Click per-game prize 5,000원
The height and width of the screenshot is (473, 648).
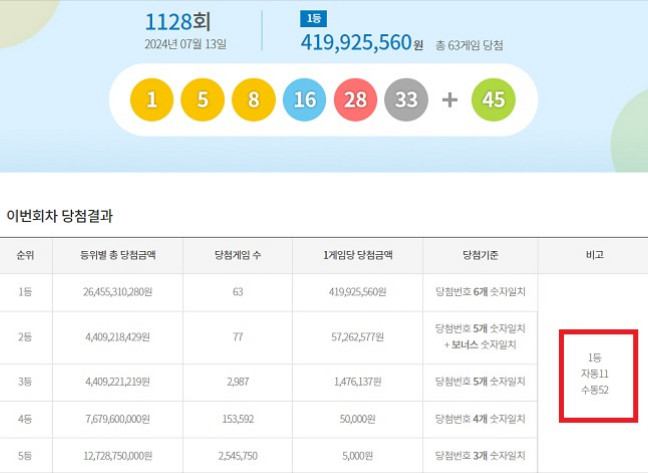[357, 456]
